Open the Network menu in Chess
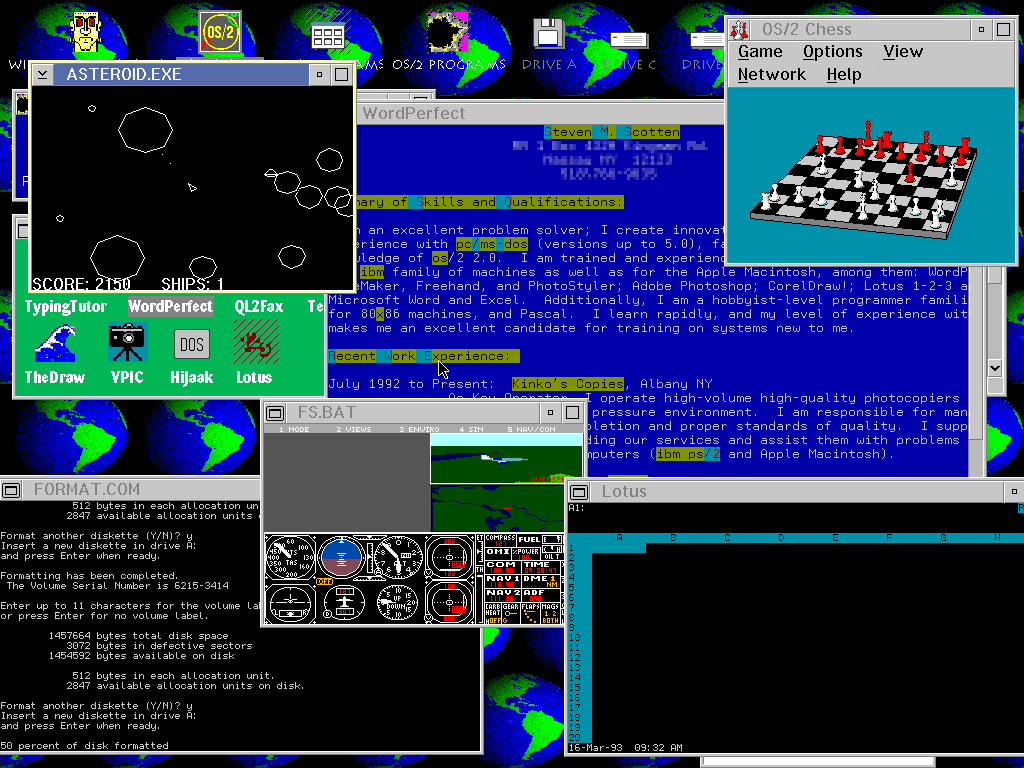 click(x=771, y=75)
